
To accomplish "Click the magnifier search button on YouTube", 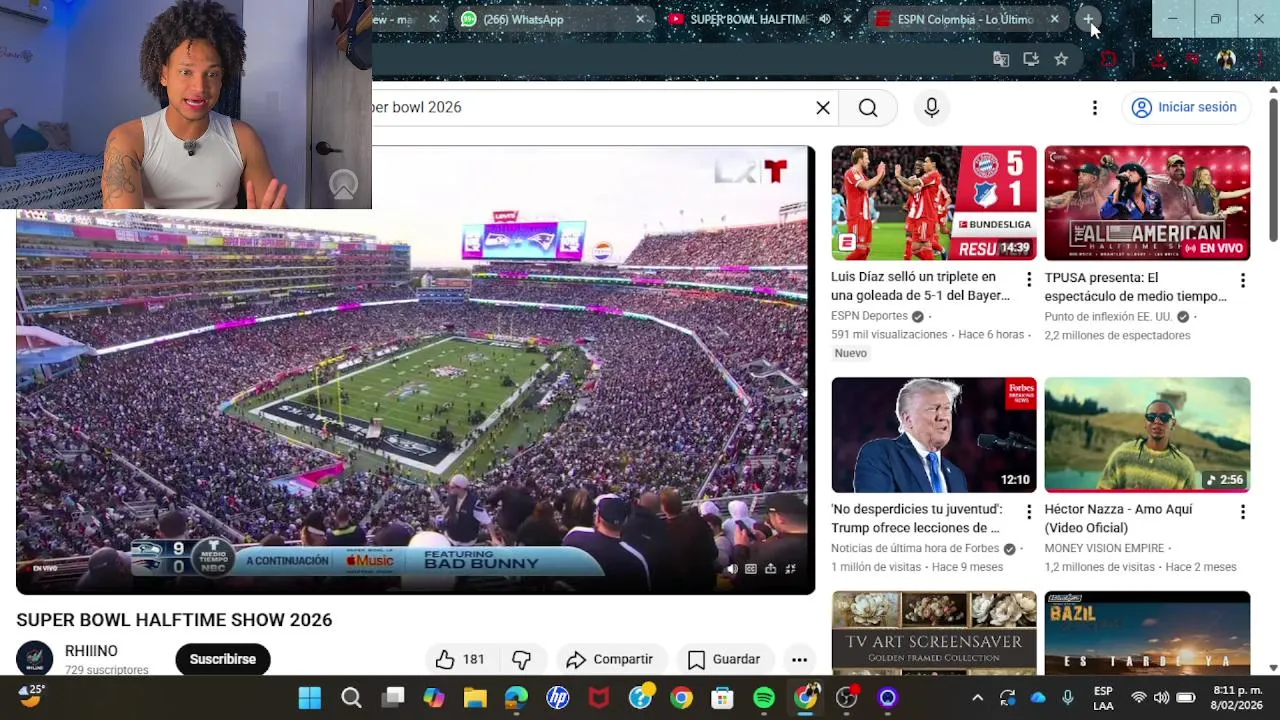I will 868,107.
